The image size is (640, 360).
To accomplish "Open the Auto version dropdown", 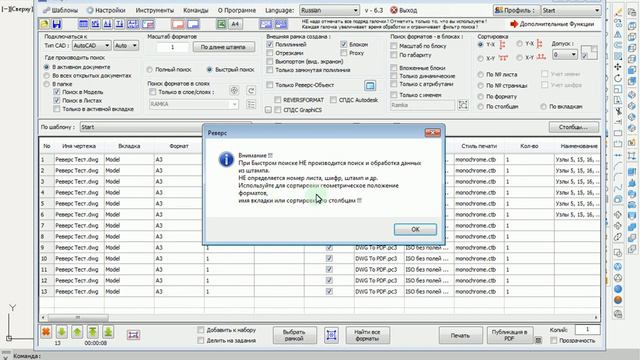I will coord(126,46).
